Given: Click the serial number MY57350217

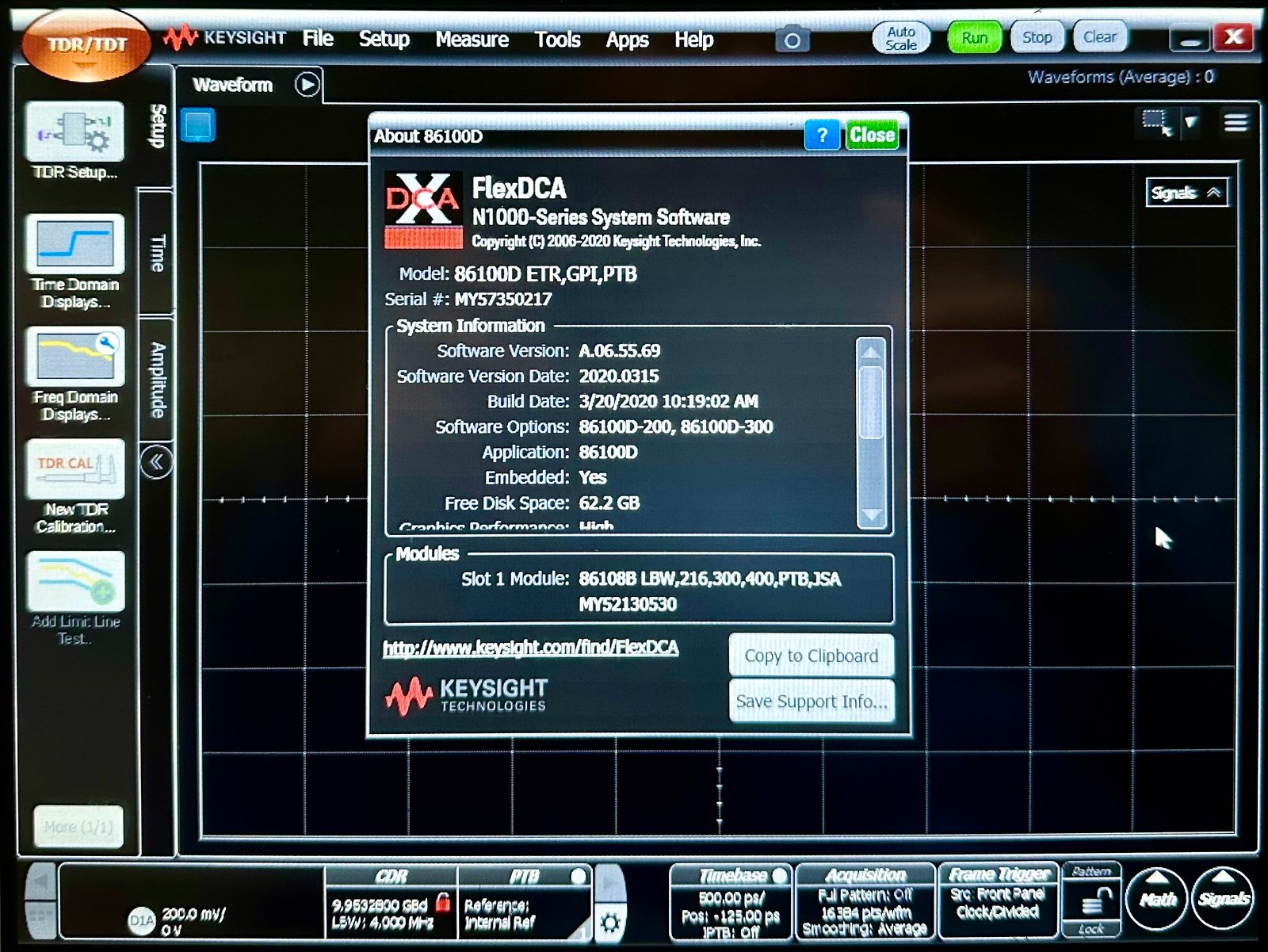Looking at the screenshot, I should pyautogui.click(x=503, y=300).
